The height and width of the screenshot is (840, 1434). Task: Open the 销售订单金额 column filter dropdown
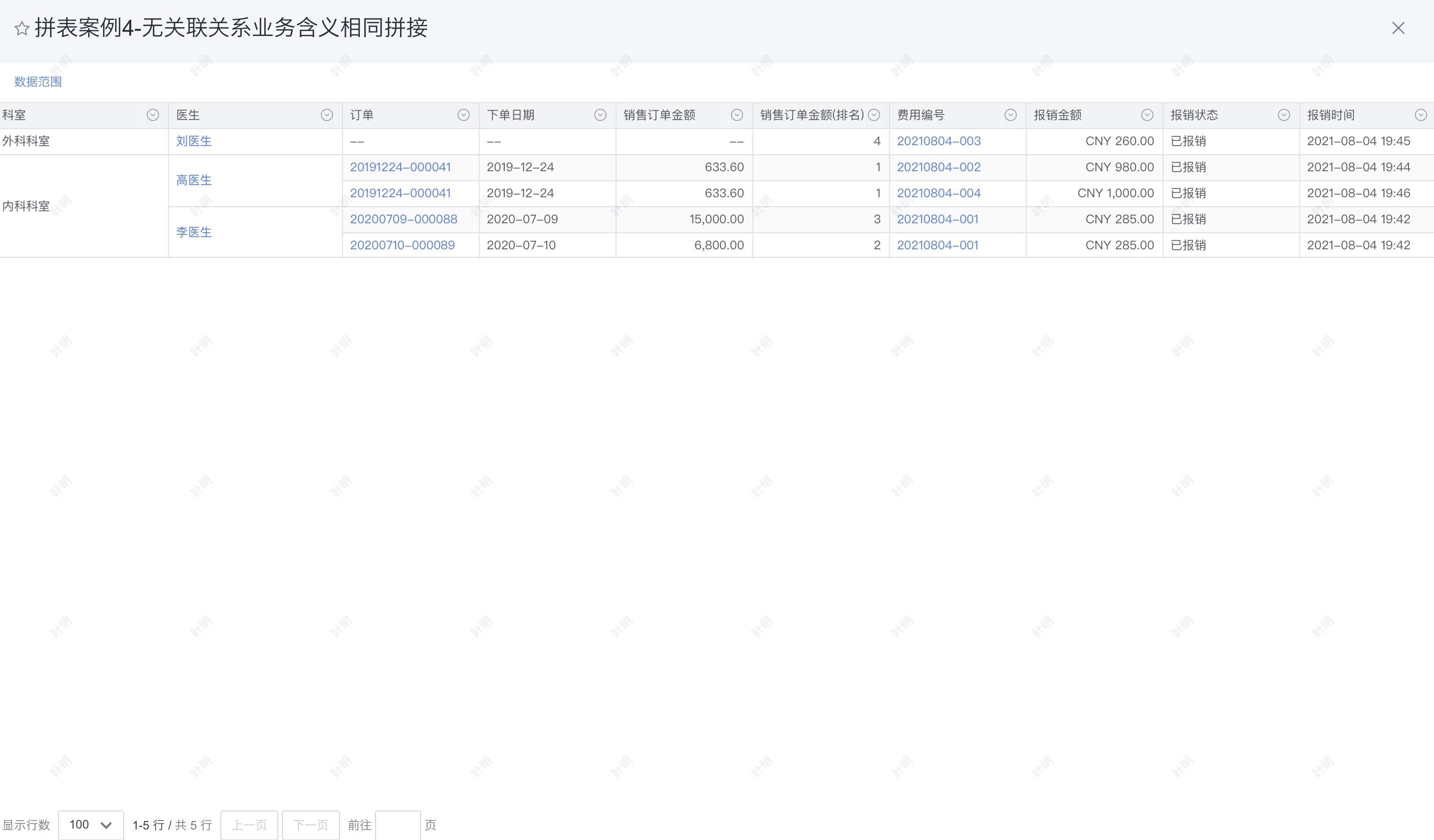(x=737, y=115)
